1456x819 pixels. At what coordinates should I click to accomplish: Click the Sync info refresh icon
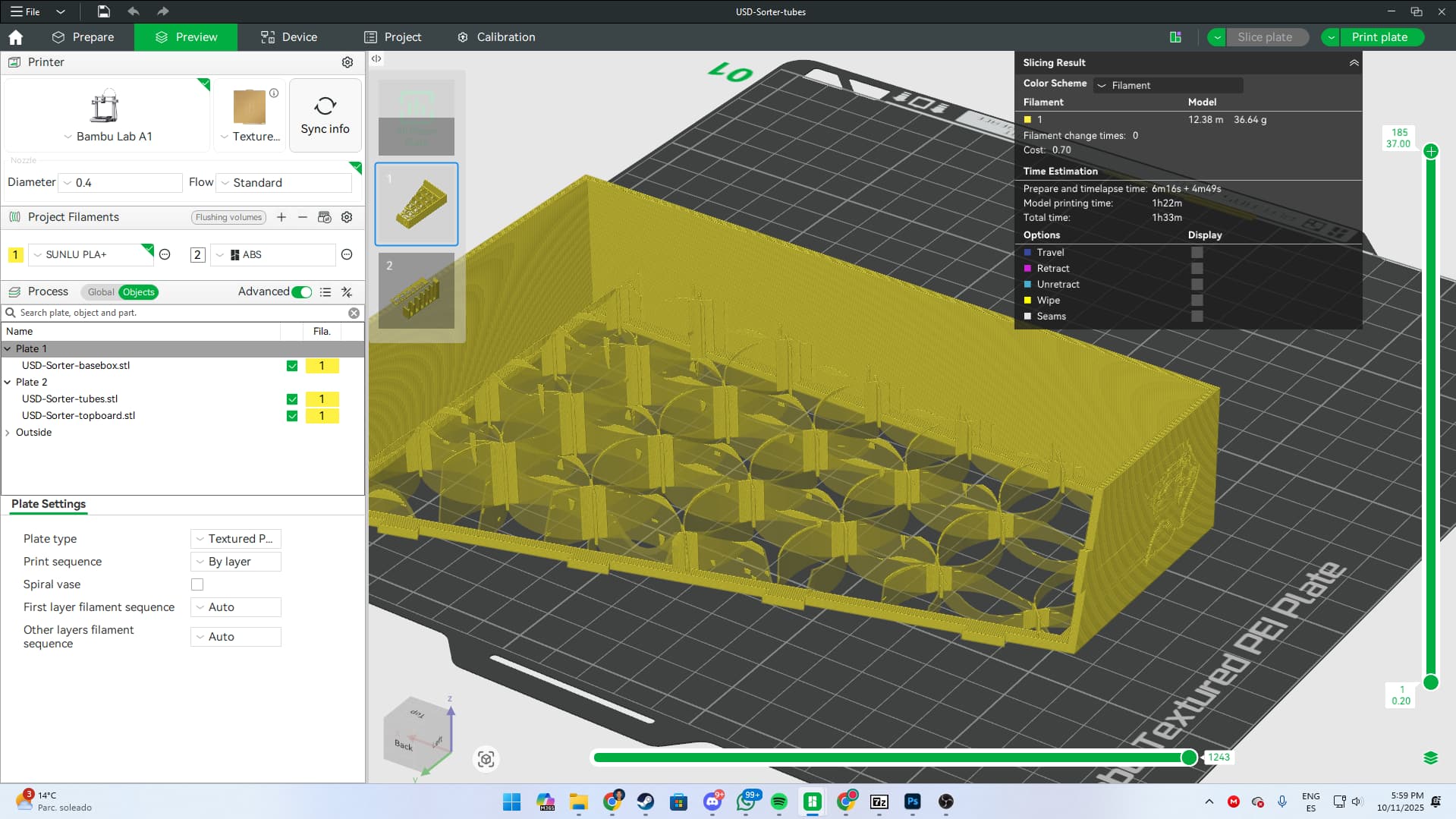click(325, 106)
